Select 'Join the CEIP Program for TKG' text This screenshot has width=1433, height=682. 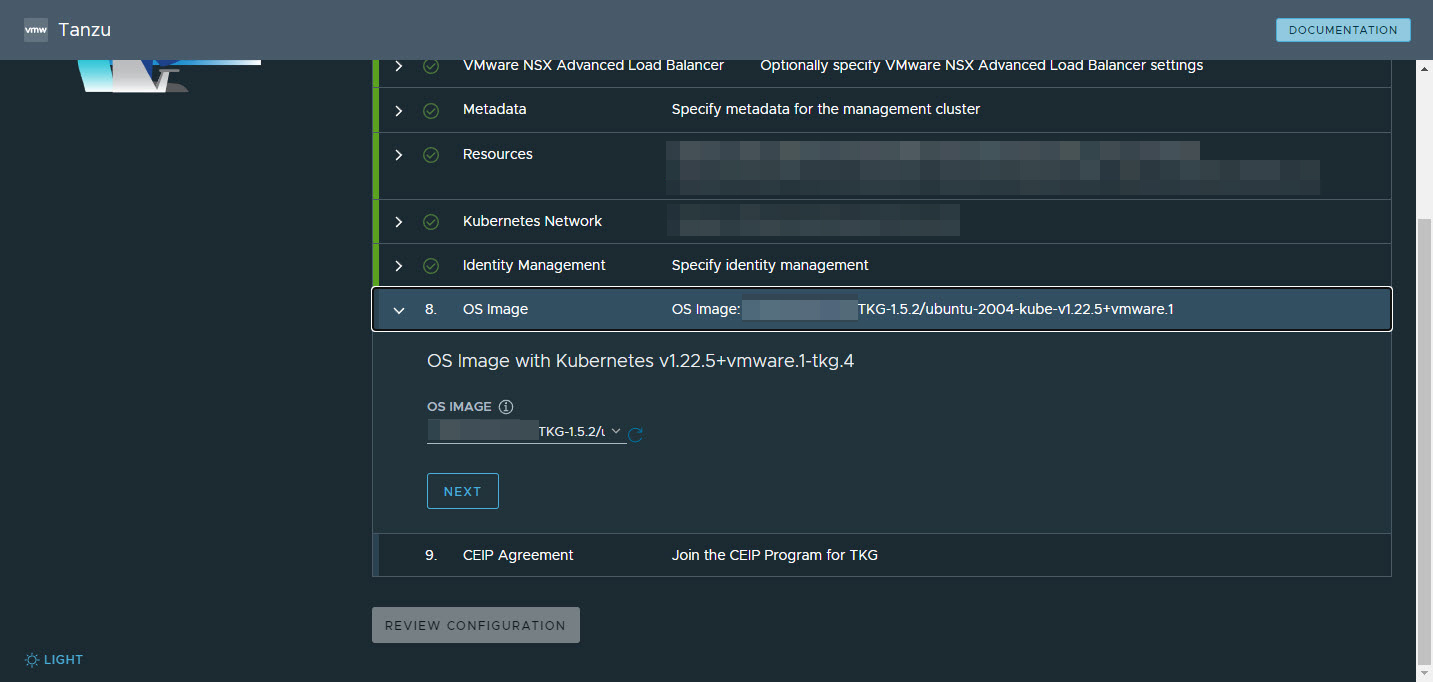click(x=775, y=555)
